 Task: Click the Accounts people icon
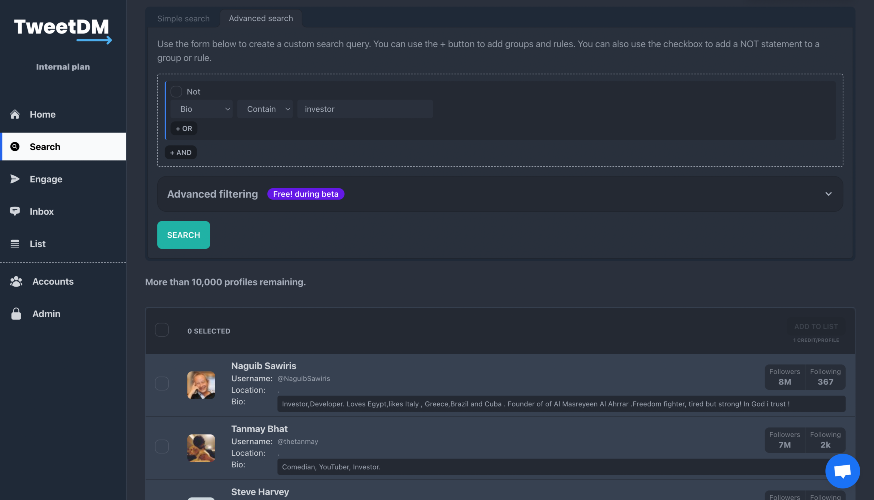[x=16, y=281]
